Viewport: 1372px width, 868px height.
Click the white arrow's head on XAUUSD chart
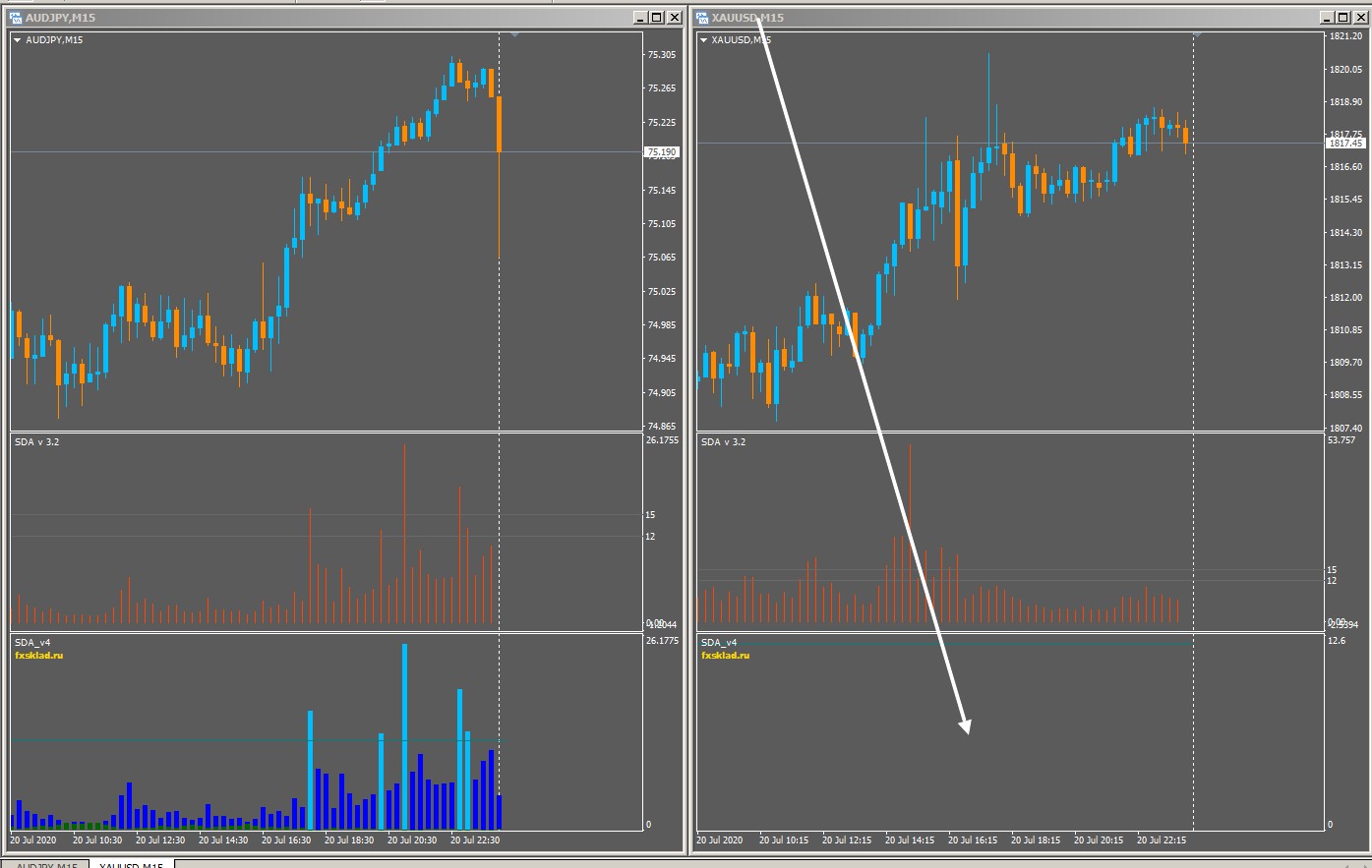[x=966, y=726]
